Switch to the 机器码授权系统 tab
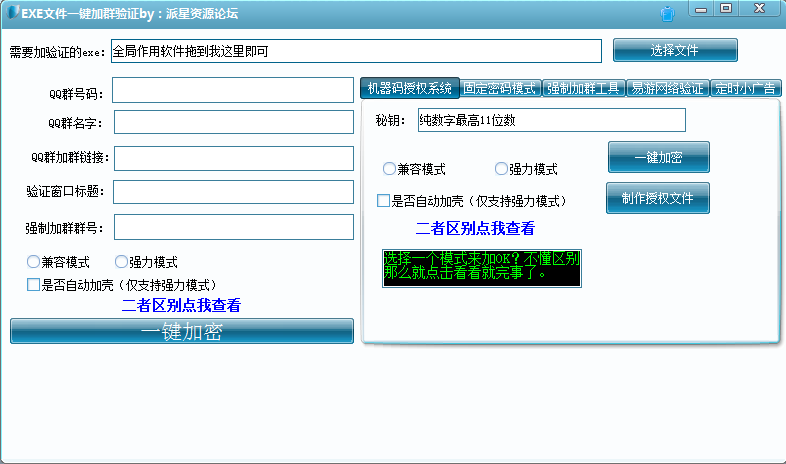The image size is (786, 464). coord(410,88)
